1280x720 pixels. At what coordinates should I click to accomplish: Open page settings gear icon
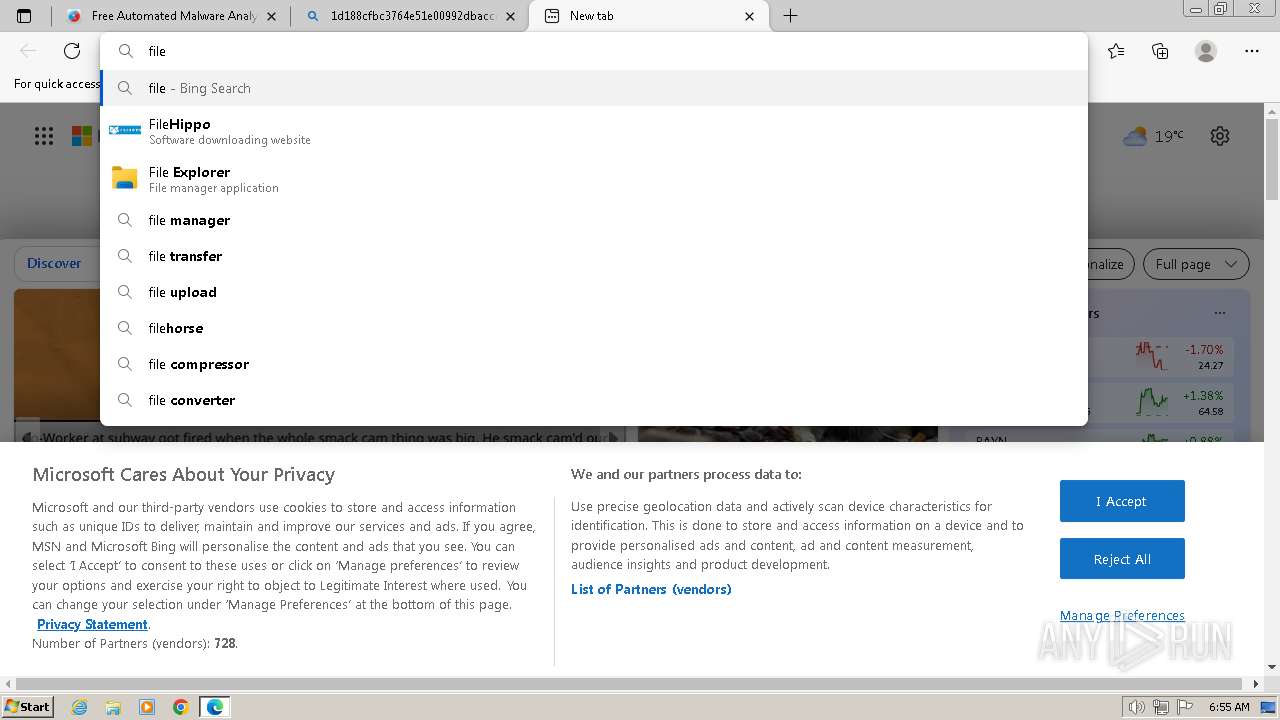pyautogui.click(x=1220, y=136)
